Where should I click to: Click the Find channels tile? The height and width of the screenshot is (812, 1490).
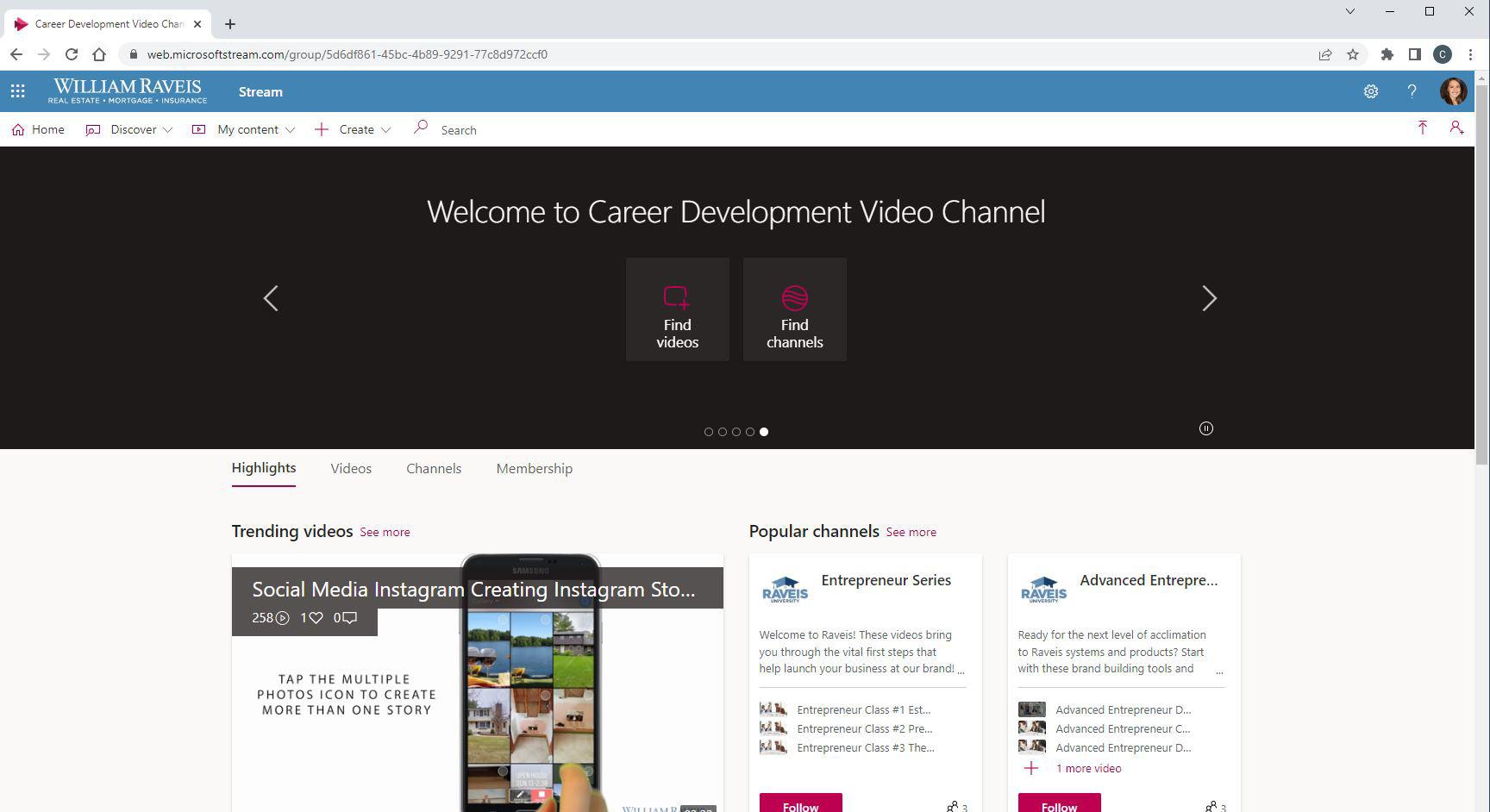(795, 309)
